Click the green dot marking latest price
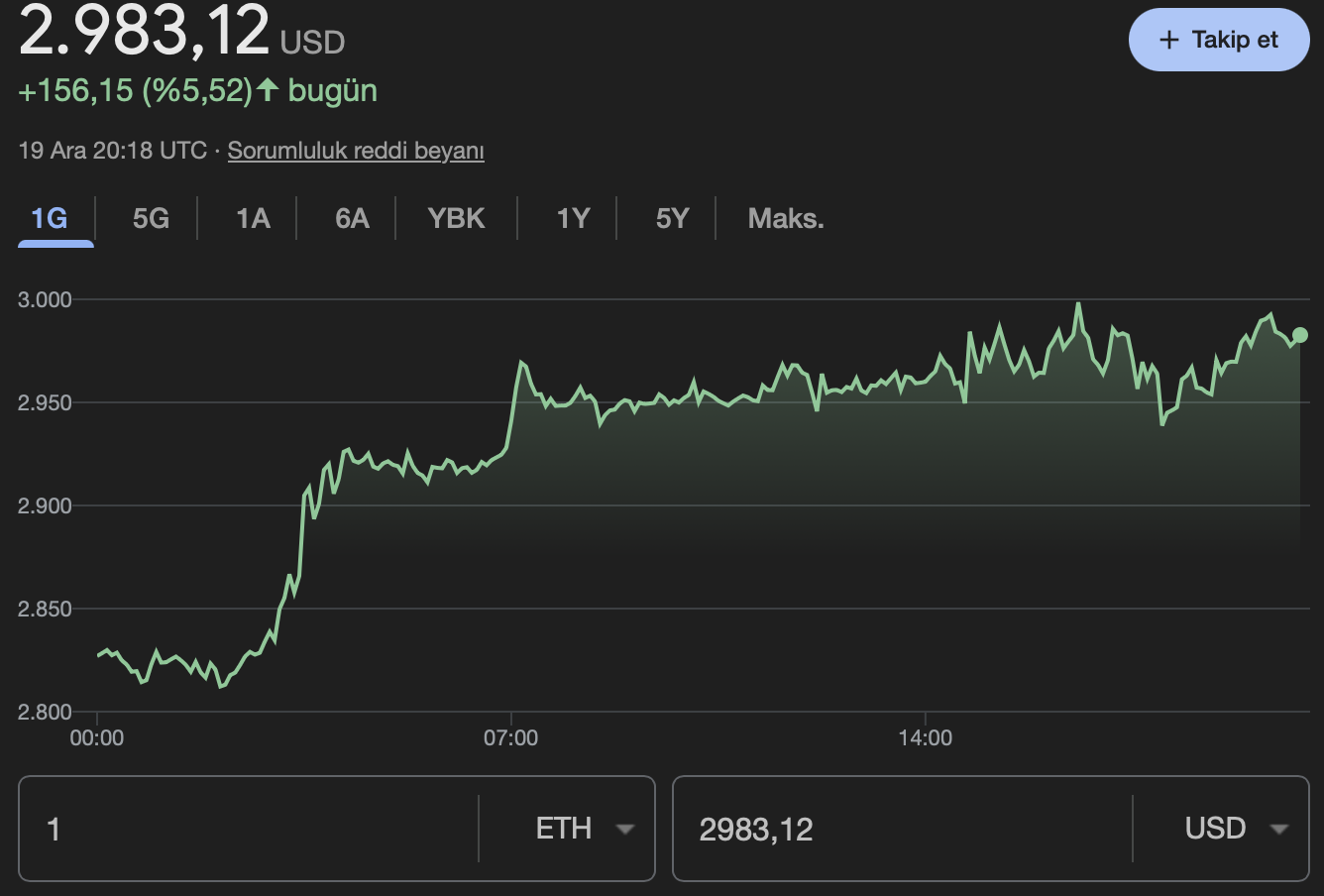The image size is (1324, 896). click(x=1299, y=337)
